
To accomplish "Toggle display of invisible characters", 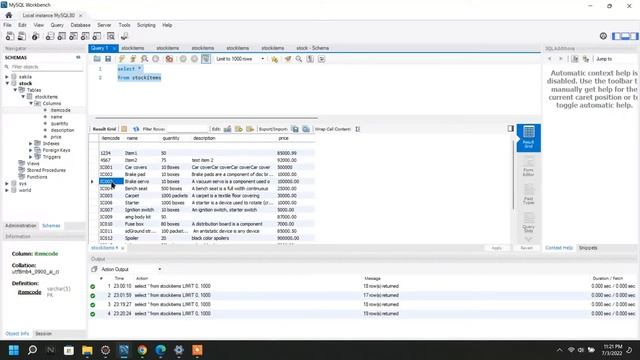I will pyautogui.click(x=310, y=59).
